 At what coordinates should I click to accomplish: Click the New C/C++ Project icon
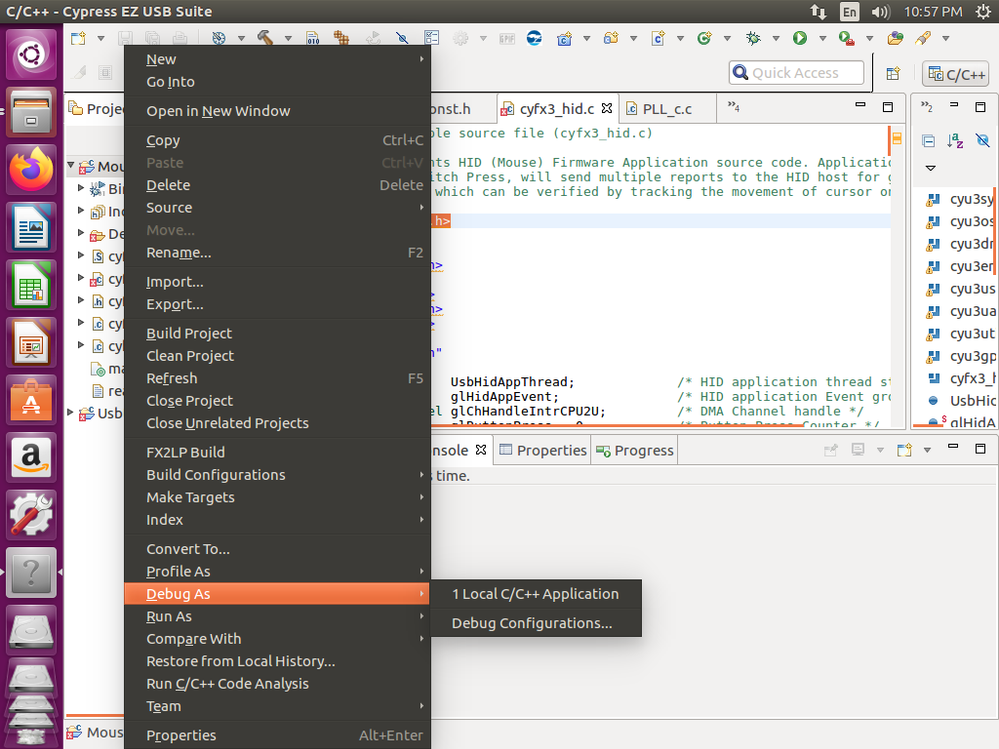tap(564, 38)
